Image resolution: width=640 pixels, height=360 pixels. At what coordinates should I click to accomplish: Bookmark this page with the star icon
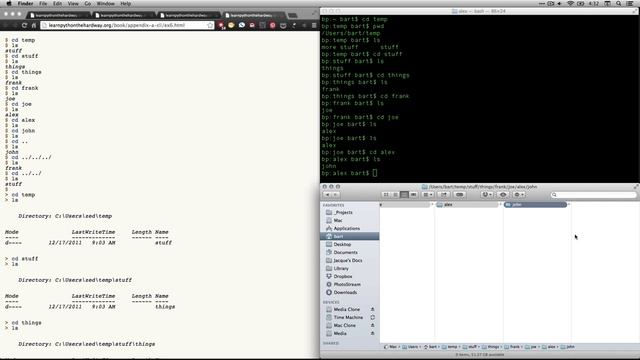[210, 25]
